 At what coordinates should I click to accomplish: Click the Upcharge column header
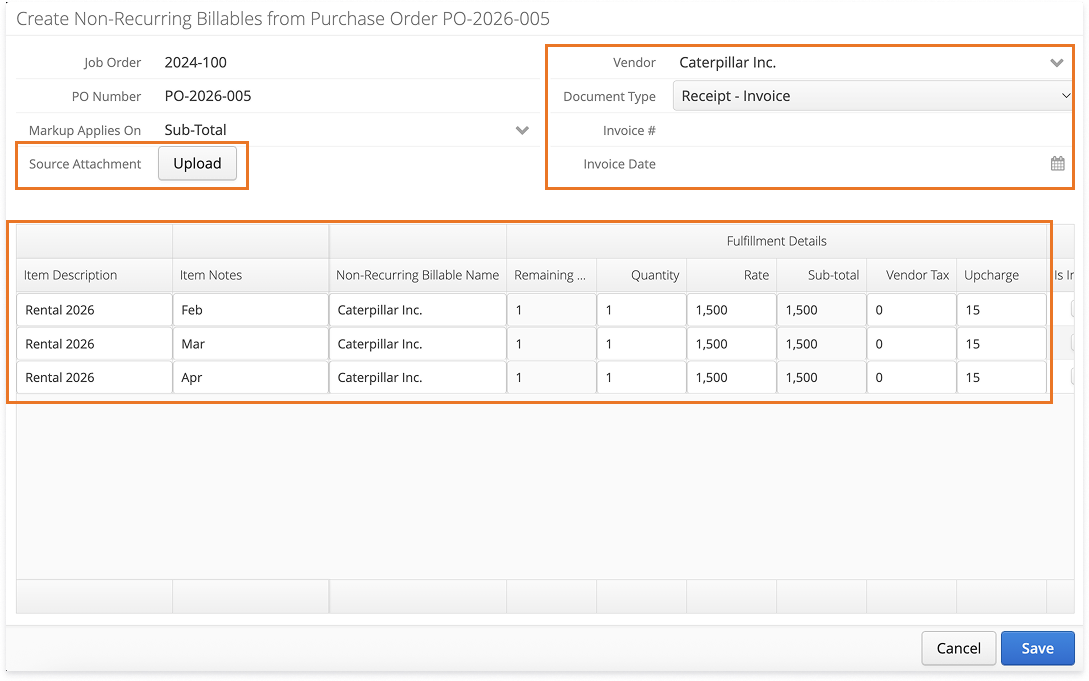pyautogui.click(x=1001, y=275)
